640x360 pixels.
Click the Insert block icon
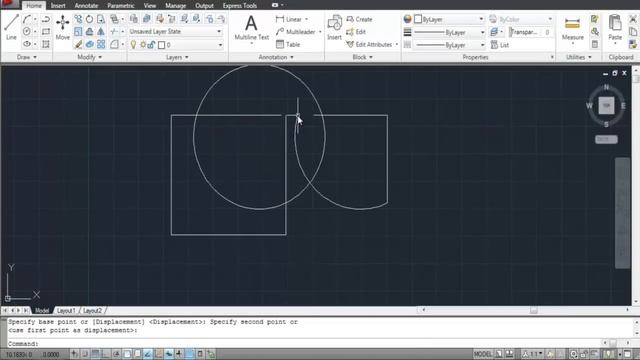pyautogui.click(x=334, y=27)
